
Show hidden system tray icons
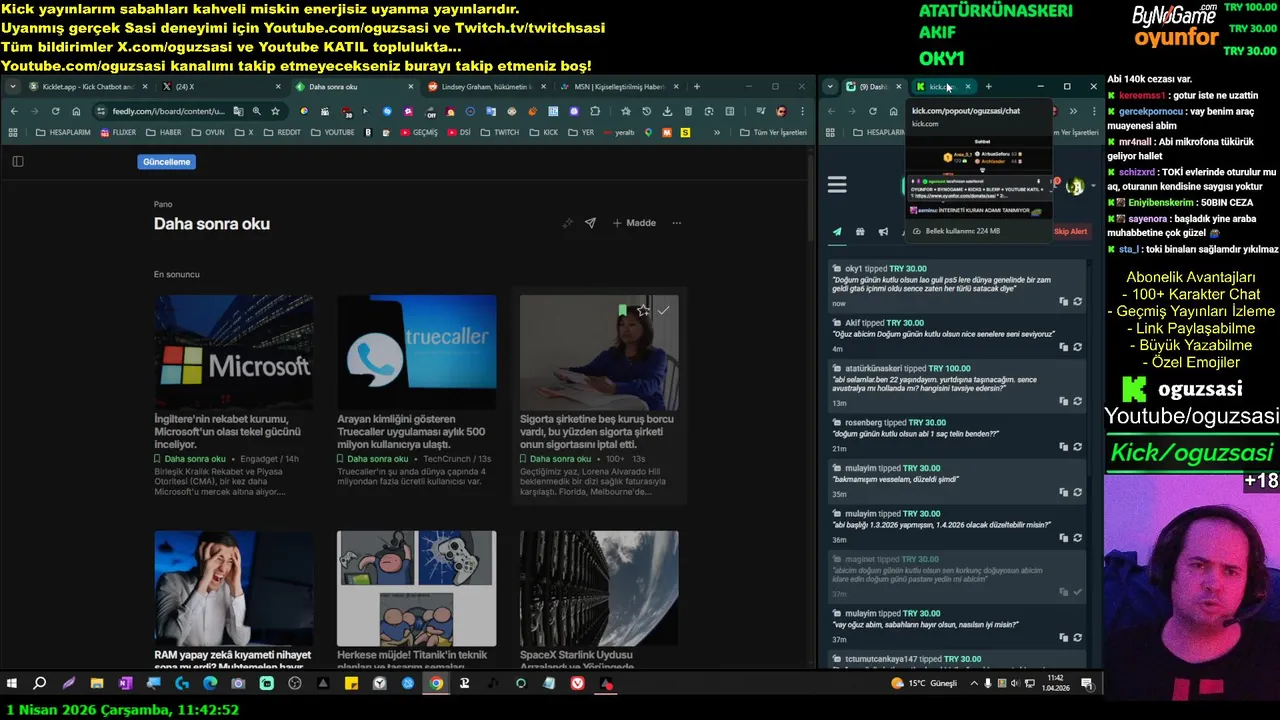[x=973, y=684]
